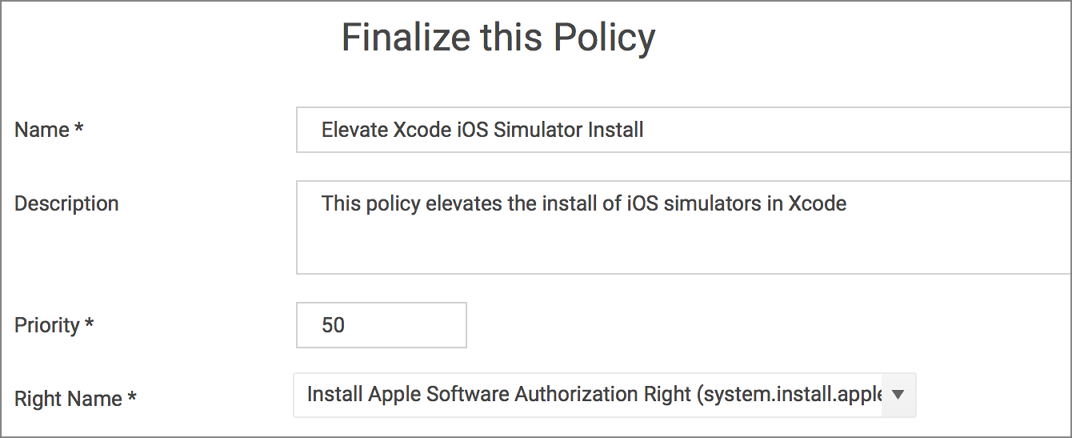Focus the Description text area

684,228
